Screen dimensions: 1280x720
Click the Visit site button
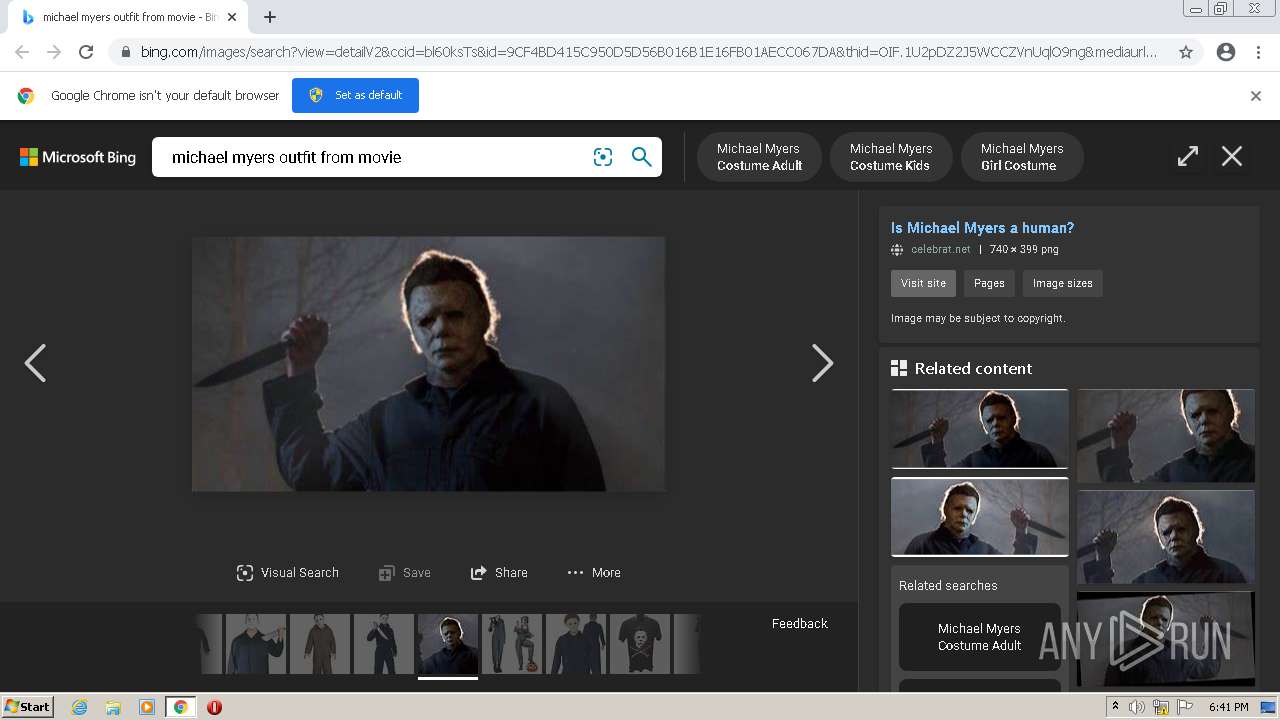[923, 283]
